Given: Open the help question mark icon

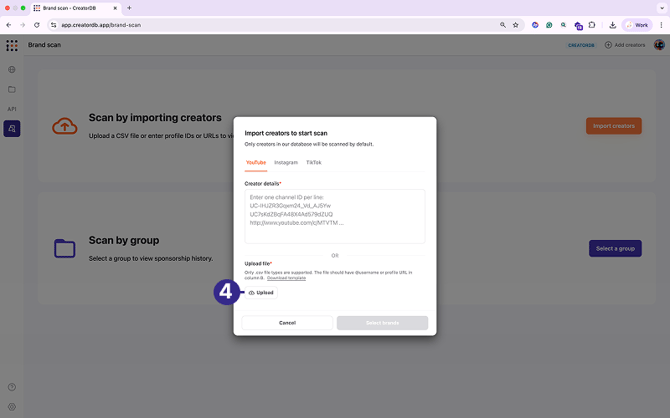Looking at the screenshot, I should pos(12,387).
